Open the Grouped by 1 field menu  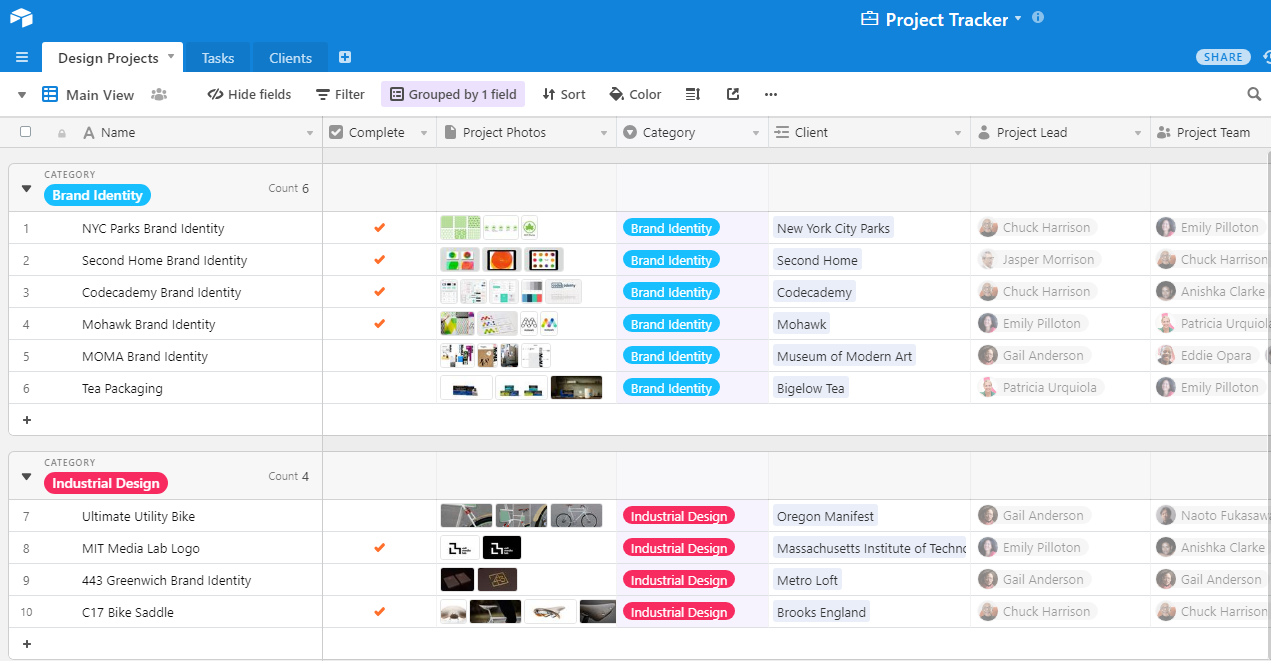click(x=453, y=94)
